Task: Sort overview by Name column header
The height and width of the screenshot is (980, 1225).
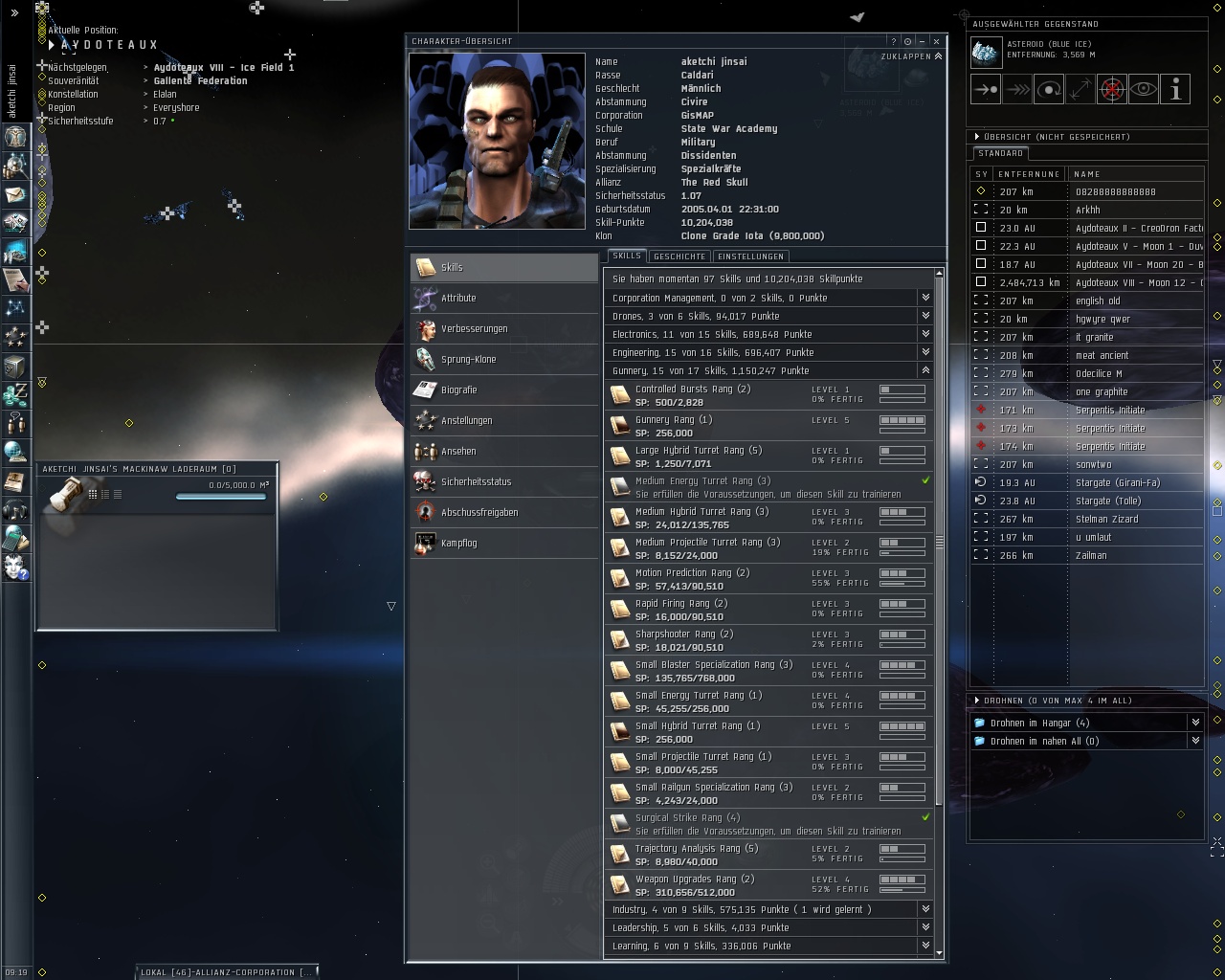Action: (x=1136, y=174)
